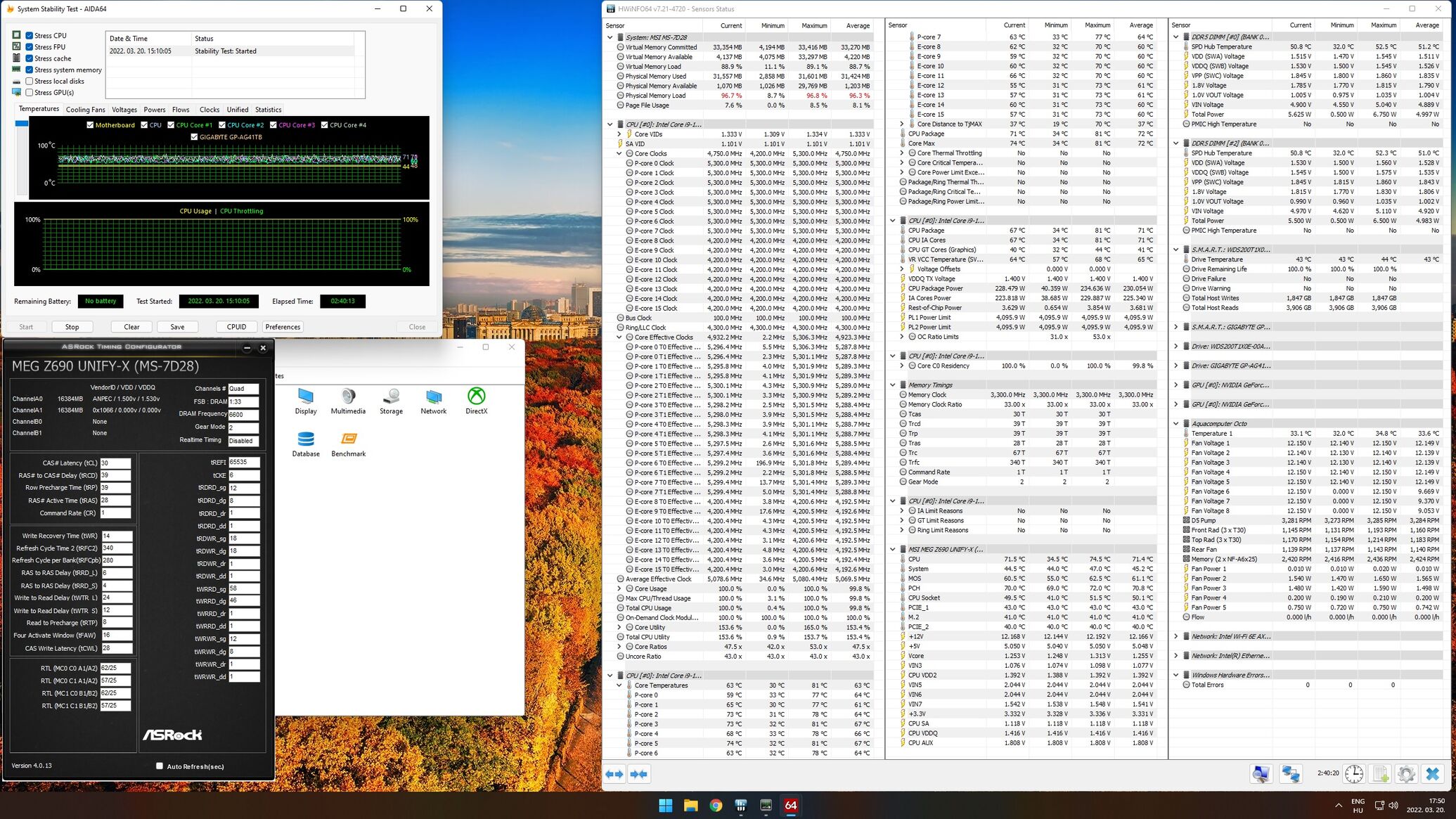Viewport: 1456px width, 819px height.
Task: Switch to the Unified tab
Action: [x=238, y=110]
